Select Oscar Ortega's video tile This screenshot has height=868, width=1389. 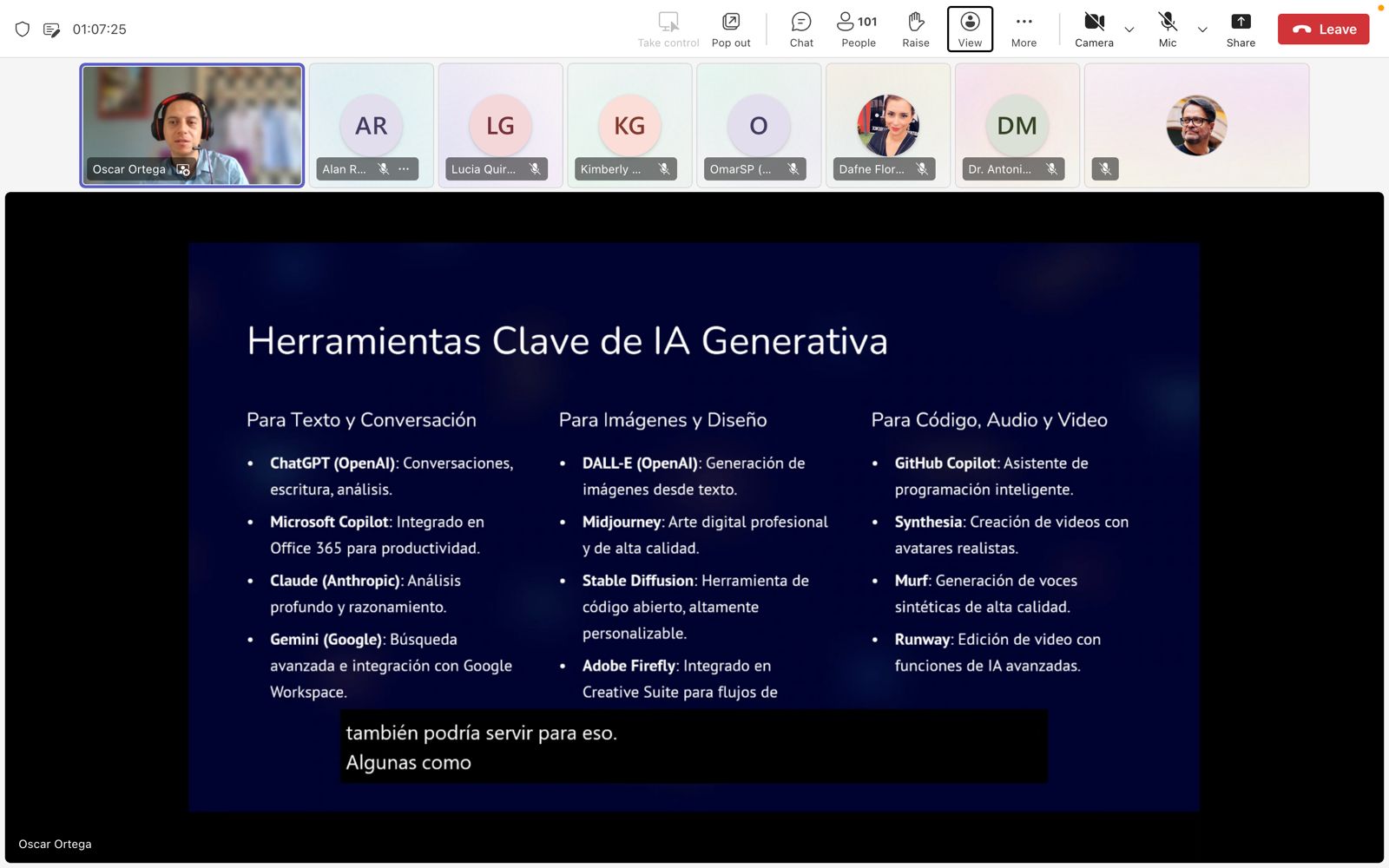tap(192, 125)
